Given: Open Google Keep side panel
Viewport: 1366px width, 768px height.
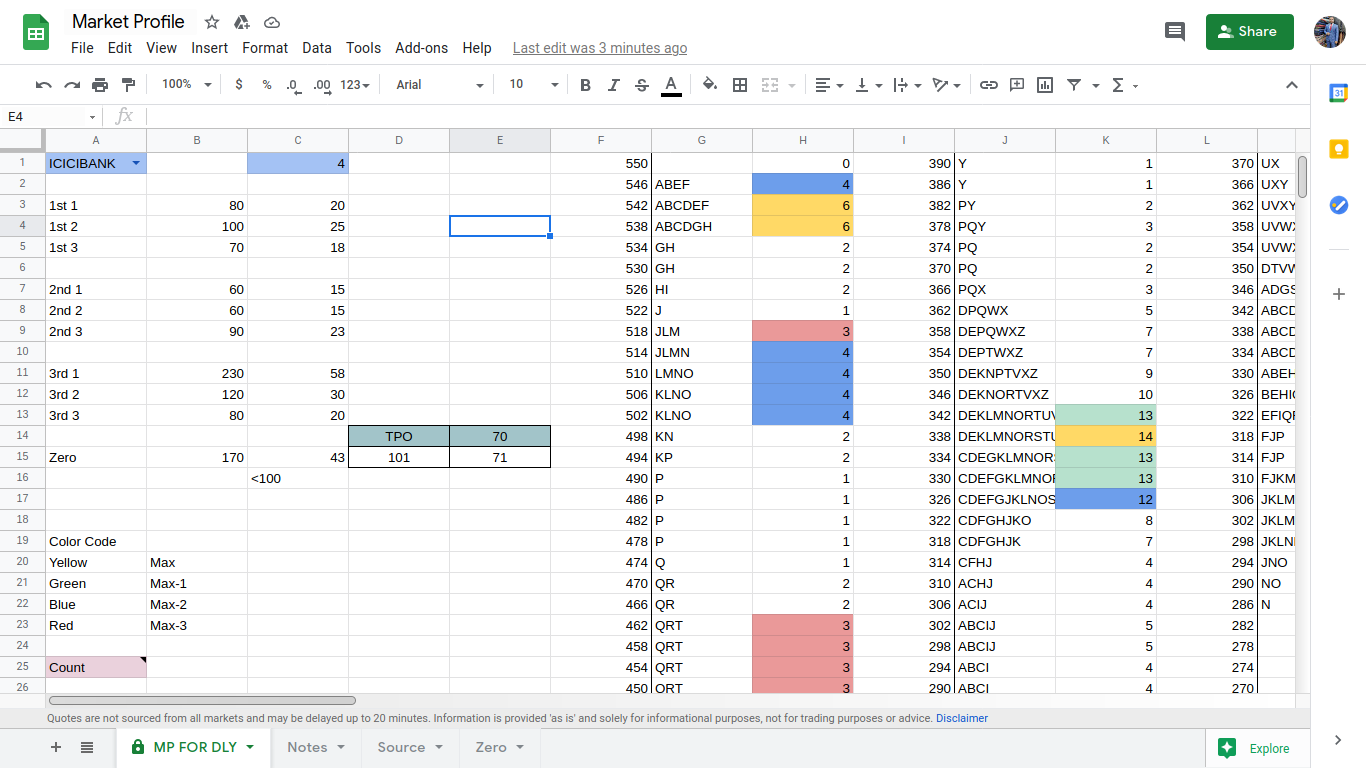Looking at the screenshot, I should point(1339,149).
